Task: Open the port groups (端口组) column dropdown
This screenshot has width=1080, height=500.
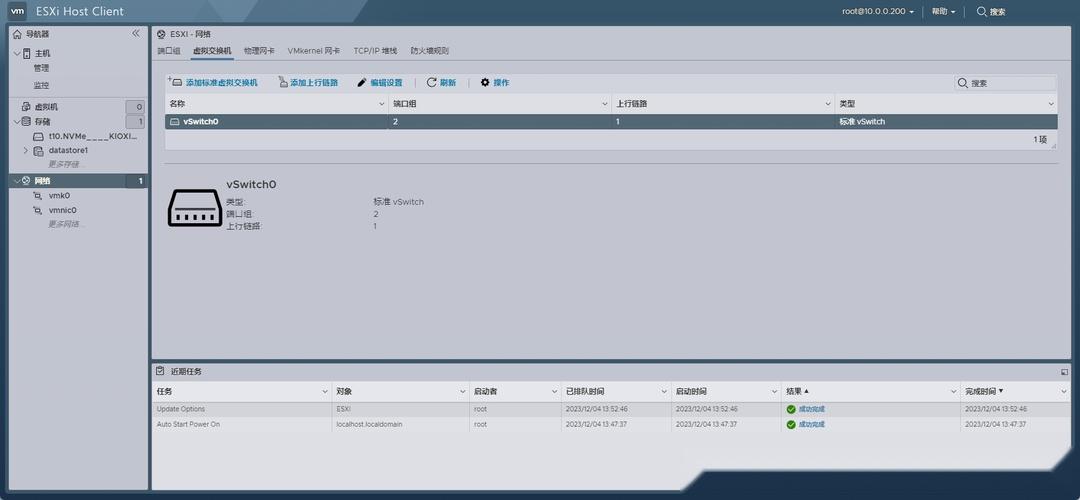Action: click(605, 104)
